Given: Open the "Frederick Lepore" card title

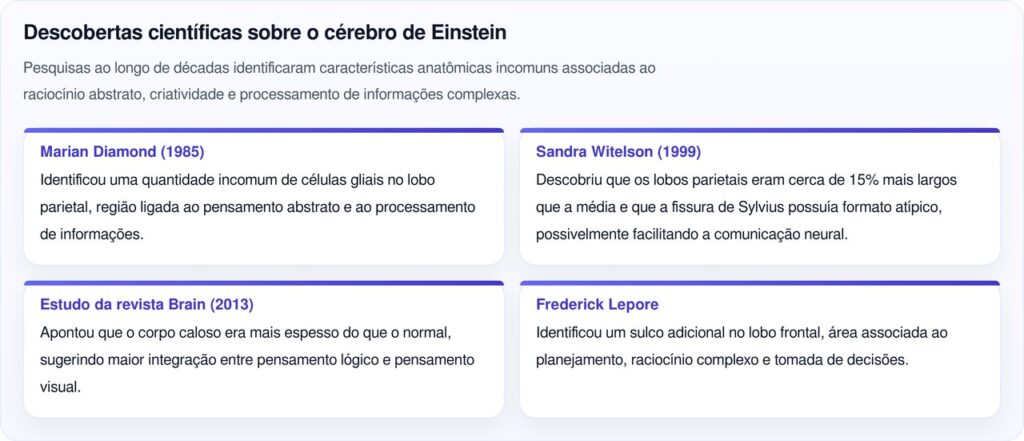Looking at the screenshot, I should tap(597, 304).
